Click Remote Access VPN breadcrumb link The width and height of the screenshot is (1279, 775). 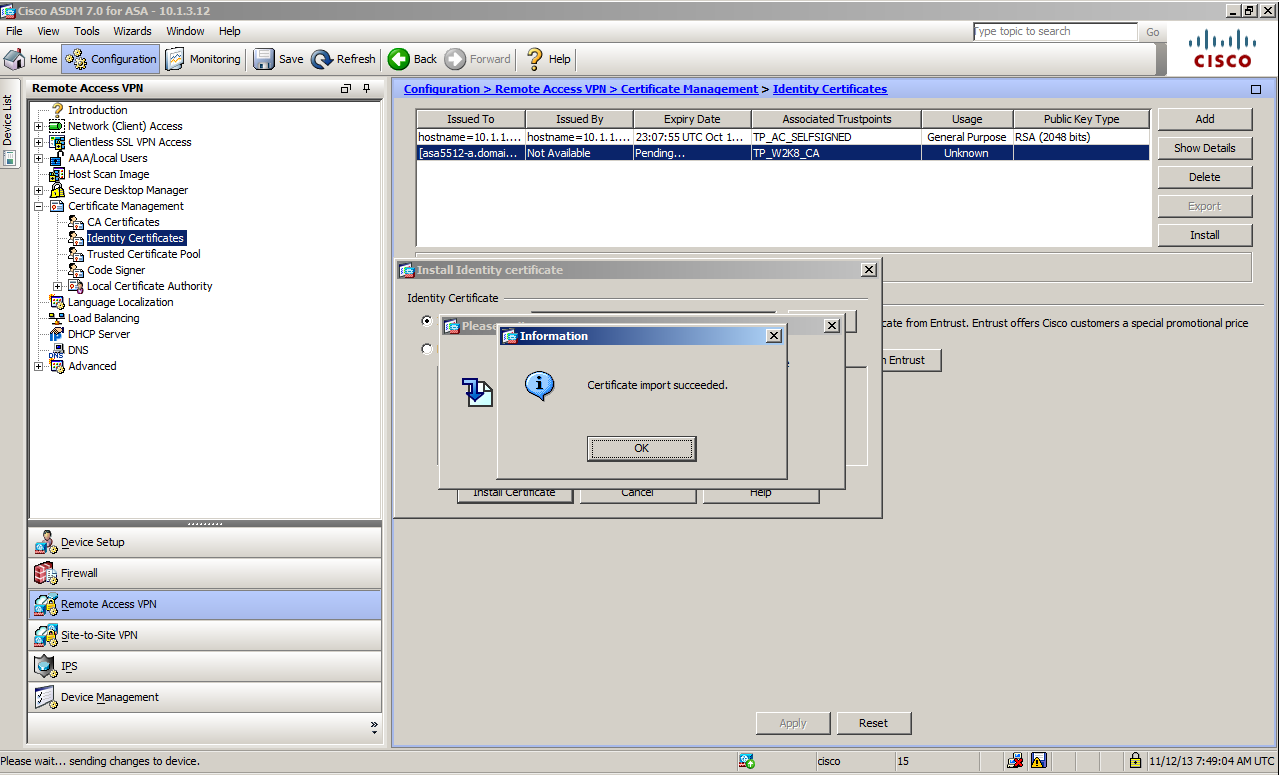551,89
